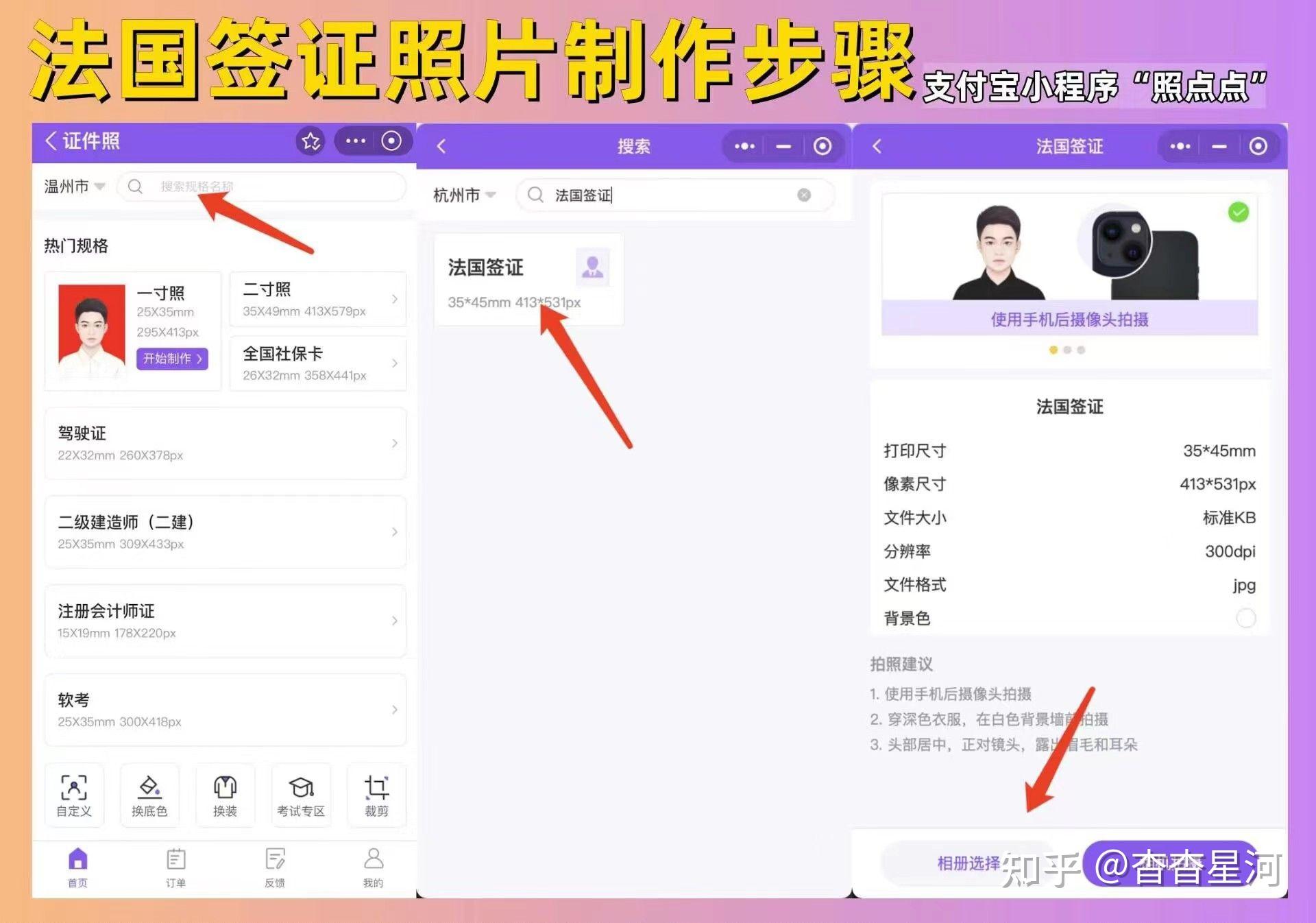Click 35*45mm 打印尺寸 value
Viewport: 1316px width, 923px height.
click(1219, 451)
